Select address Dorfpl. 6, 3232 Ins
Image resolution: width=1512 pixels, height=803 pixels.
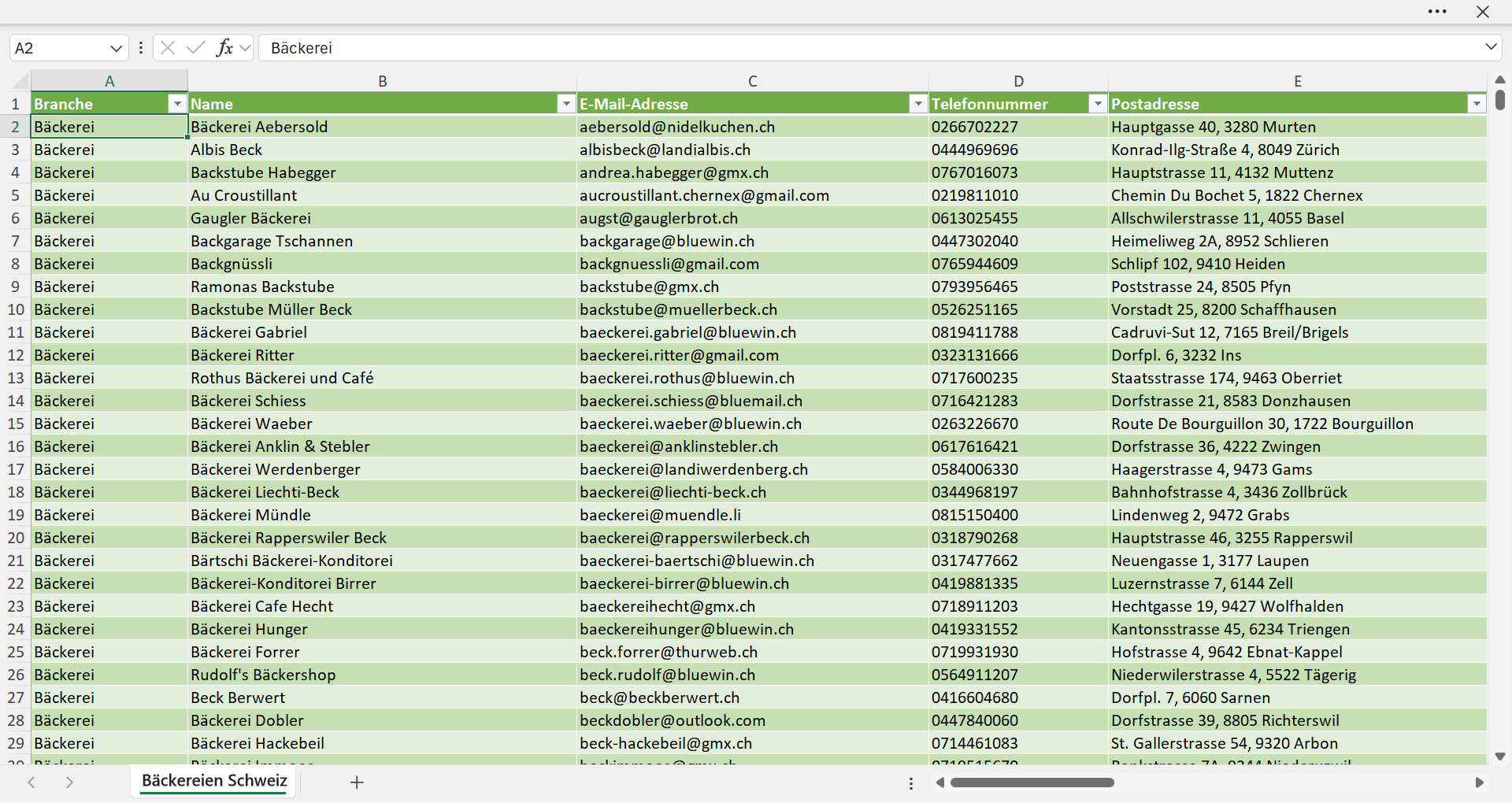click(1298, 355)
